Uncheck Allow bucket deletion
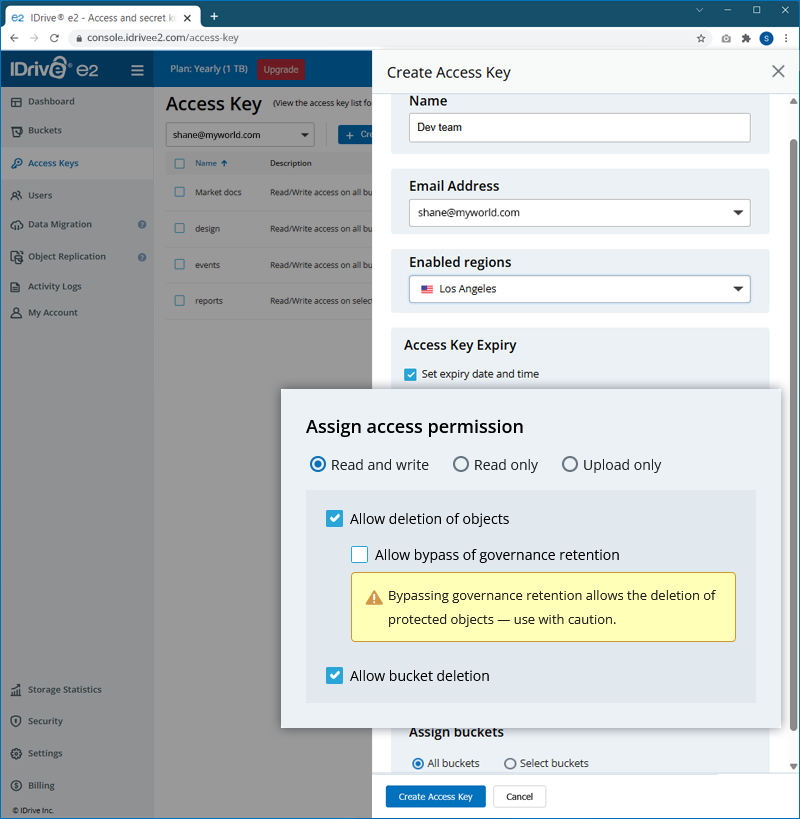Viewport: 800px width, 819px height. [334, 675]
